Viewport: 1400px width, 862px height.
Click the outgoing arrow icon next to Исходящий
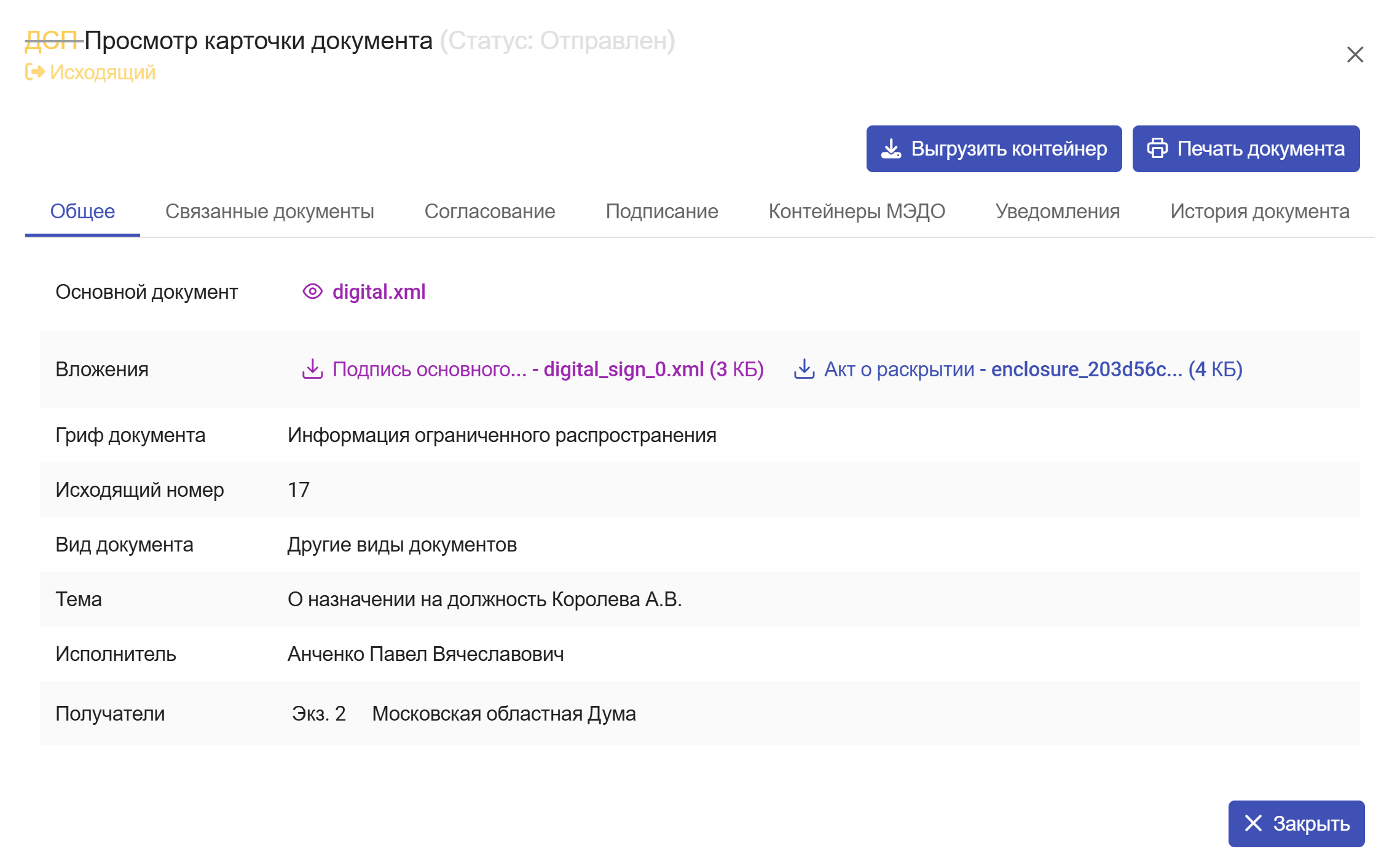[x=34, y=72]
